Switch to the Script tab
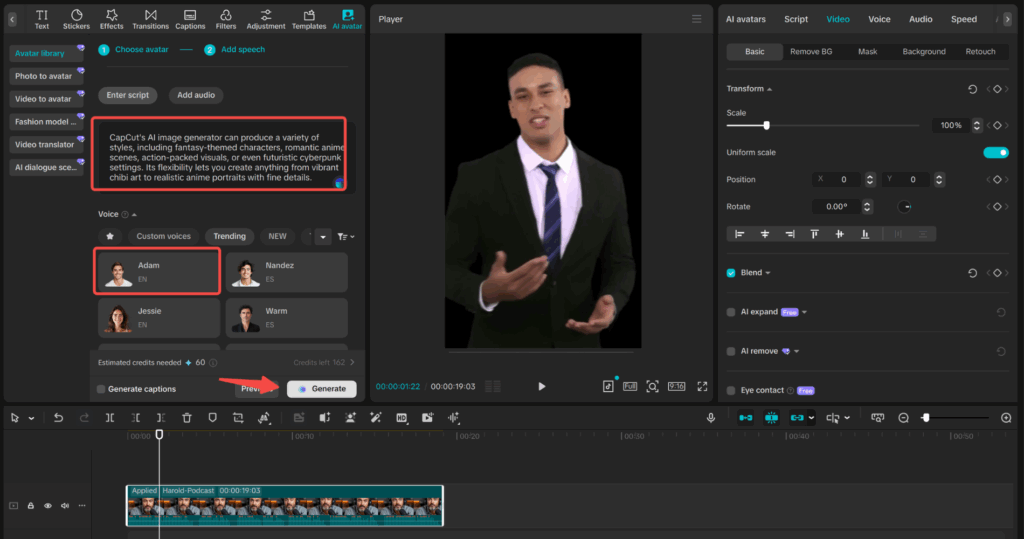Image resolution: width=1024 pixels, height=539 pixels. coord(796,19)
